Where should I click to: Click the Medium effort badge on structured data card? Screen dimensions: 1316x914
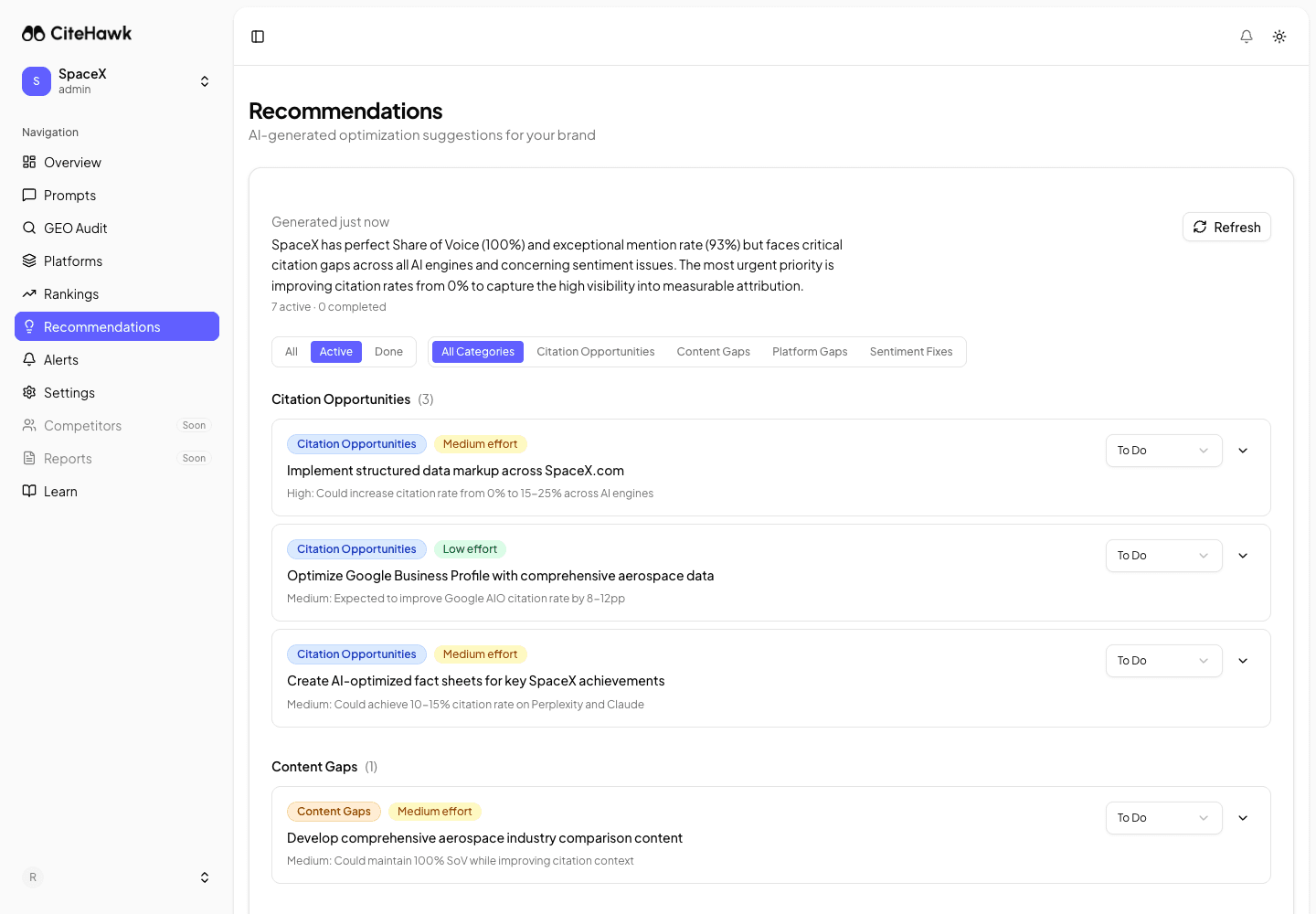(x=480, y=444)
